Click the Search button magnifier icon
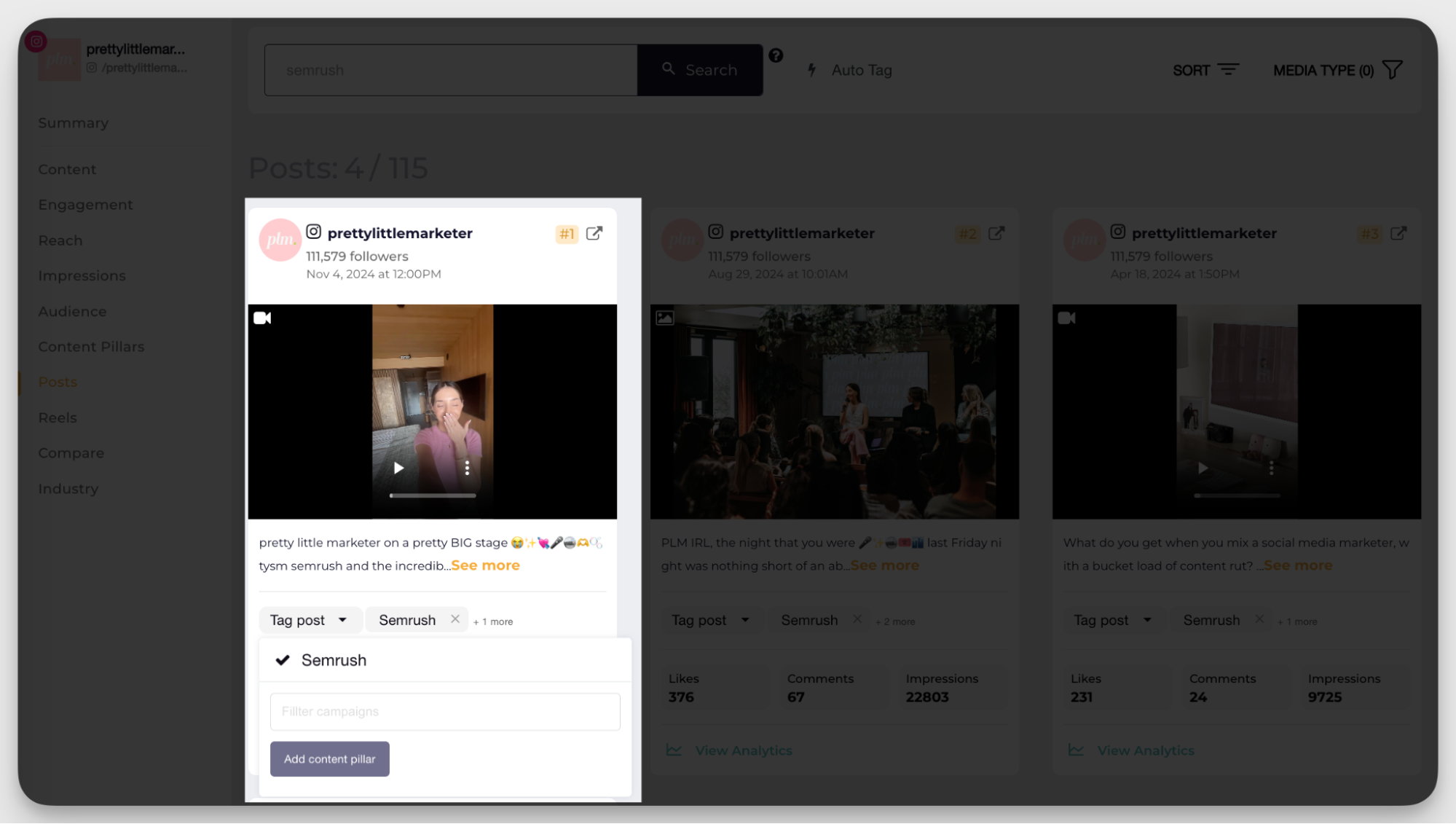The width and height of the screenshot is (1456, 824). click(668, 68)
